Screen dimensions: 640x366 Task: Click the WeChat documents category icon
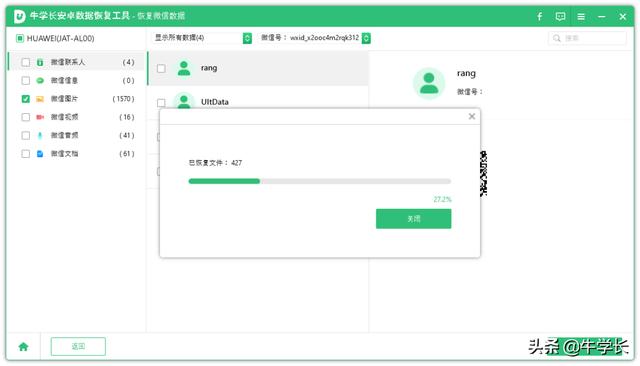[40, 154]
